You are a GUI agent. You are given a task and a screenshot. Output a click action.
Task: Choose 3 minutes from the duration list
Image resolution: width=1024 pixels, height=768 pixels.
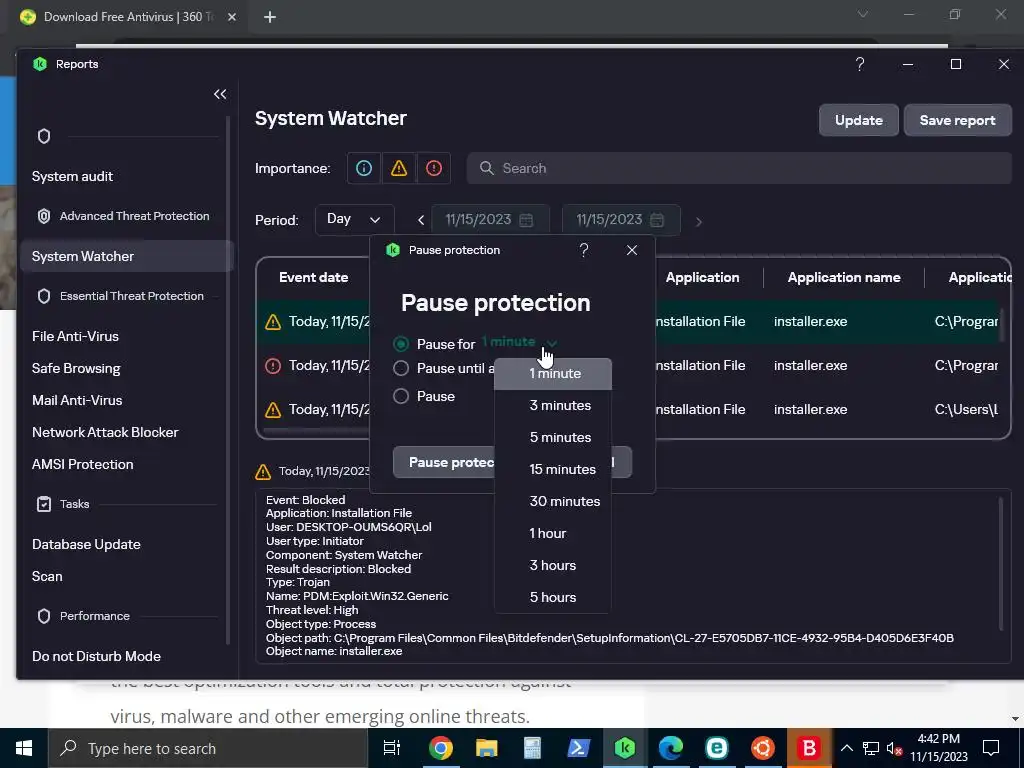(552, 406)
